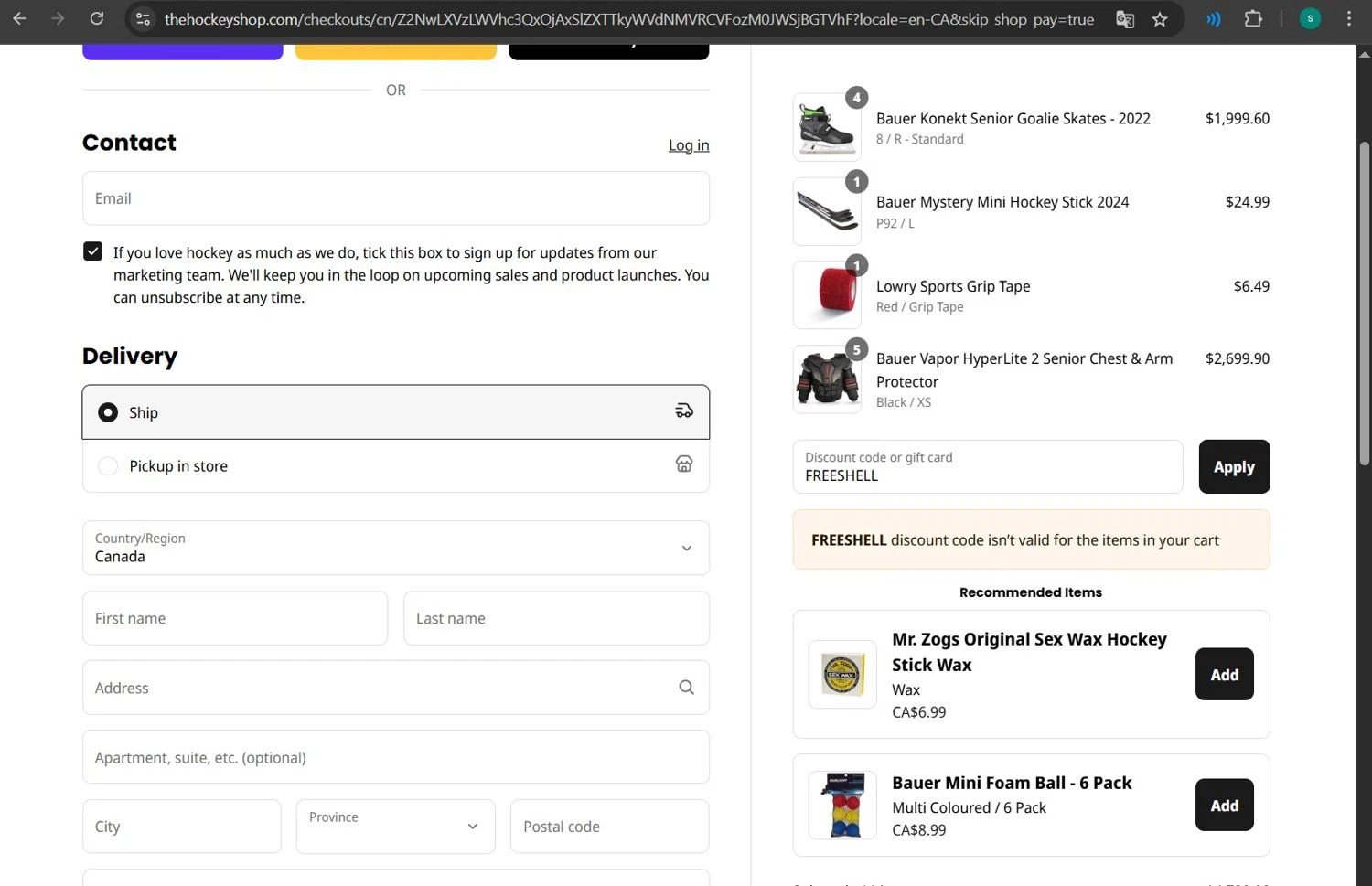Click the $2,699.90 price text
The width and height of the screenshot is (1372, 886).
[1238, 358]
